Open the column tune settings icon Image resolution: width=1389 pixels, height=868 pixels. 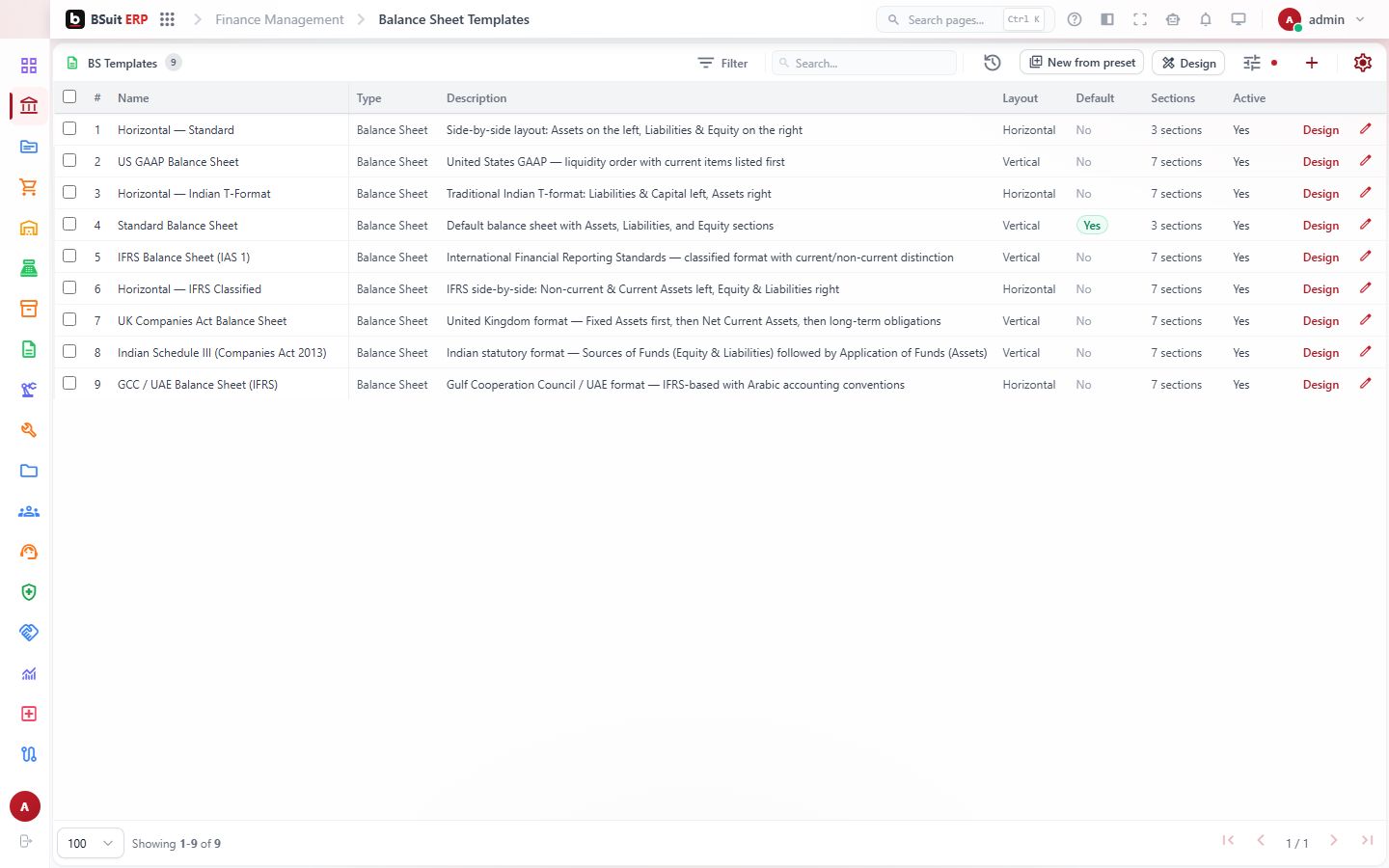tap(1252, 63)
